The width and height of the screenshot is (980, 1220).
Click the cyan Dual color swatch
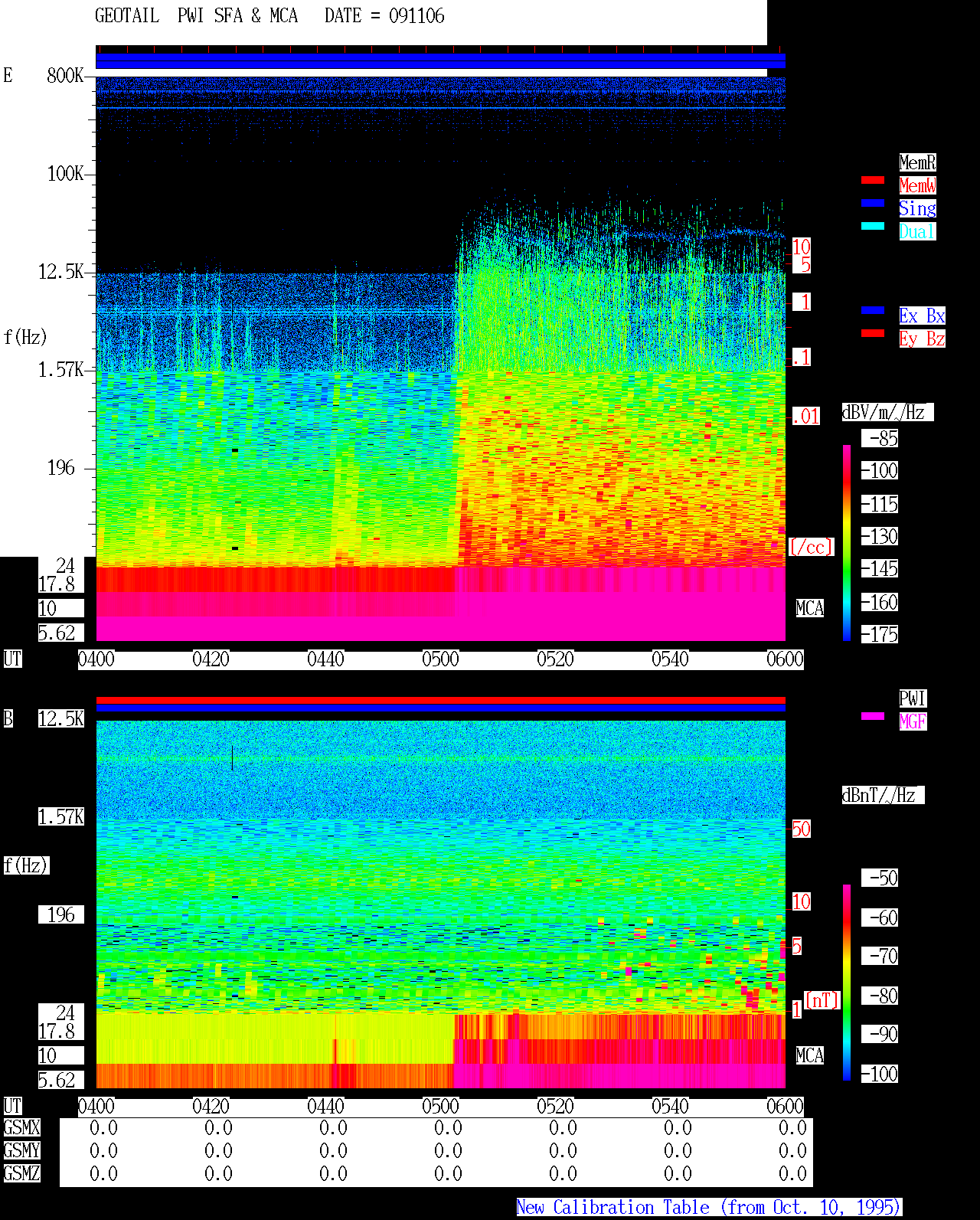(873, 226)
